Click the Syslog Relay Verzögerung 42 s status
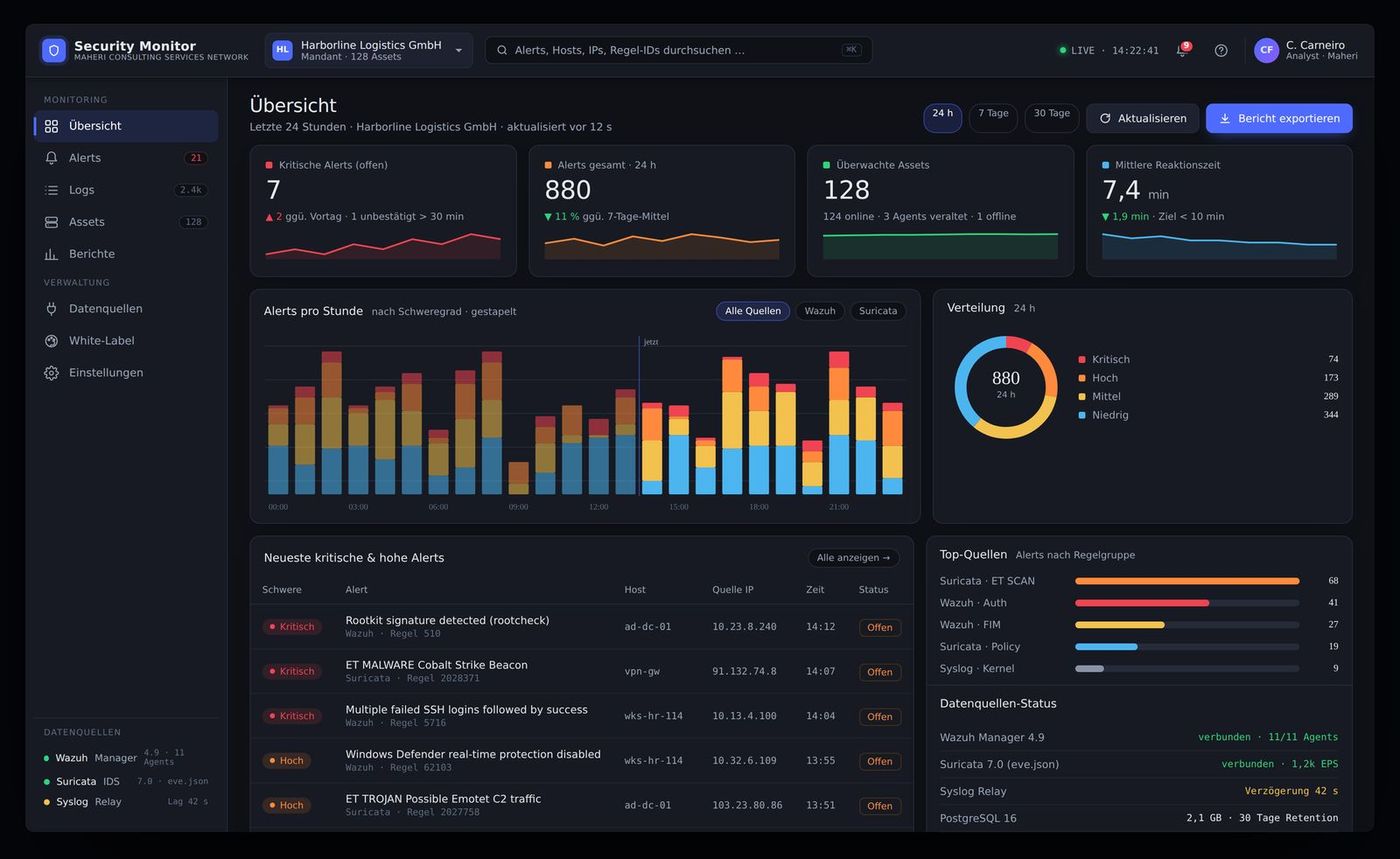Screen dimensions: 1400x859 tap(1291, 791)
